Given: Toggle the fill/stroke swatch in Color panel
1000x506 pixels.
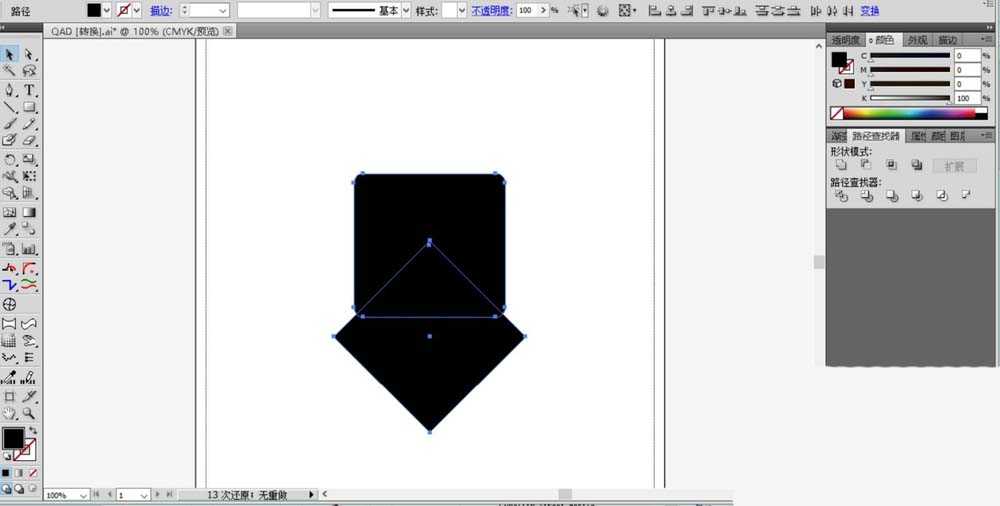Looking at the screenshot, I should click(x=840, y=61).
